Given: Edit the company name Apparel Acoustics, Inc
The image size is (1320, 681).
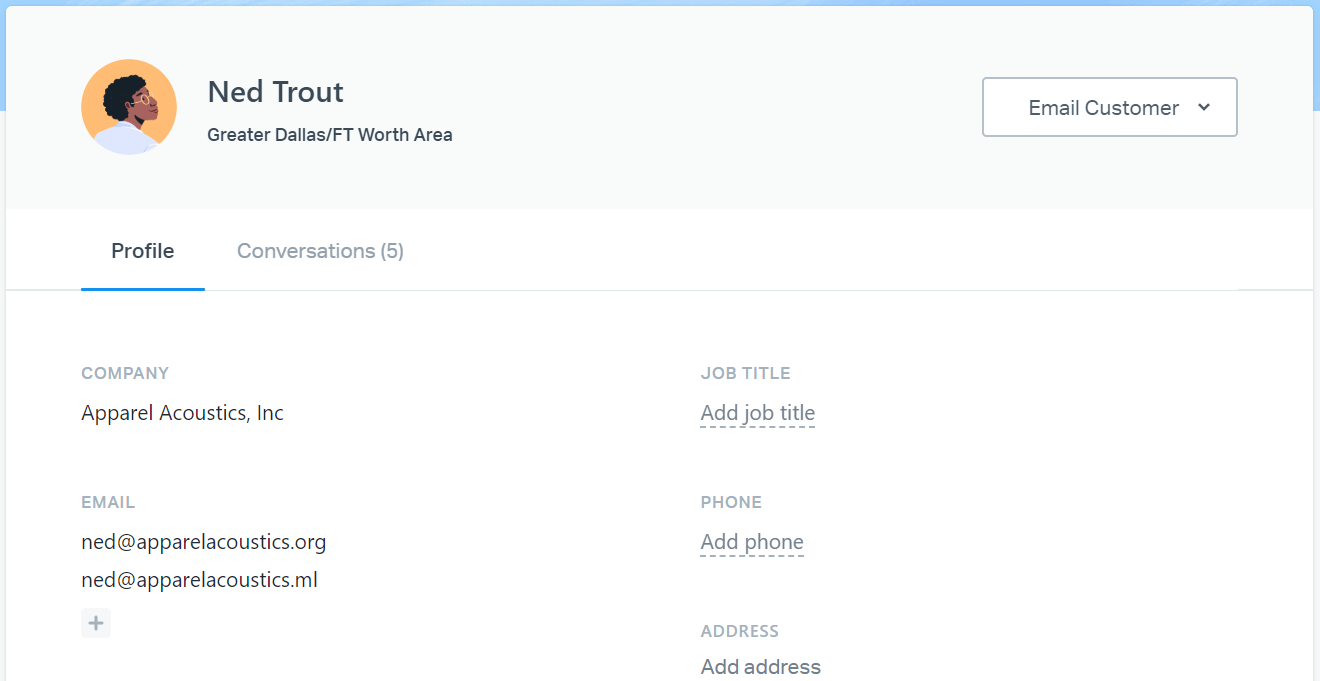Looking at the screenshot, I should [x=182, y=413].
